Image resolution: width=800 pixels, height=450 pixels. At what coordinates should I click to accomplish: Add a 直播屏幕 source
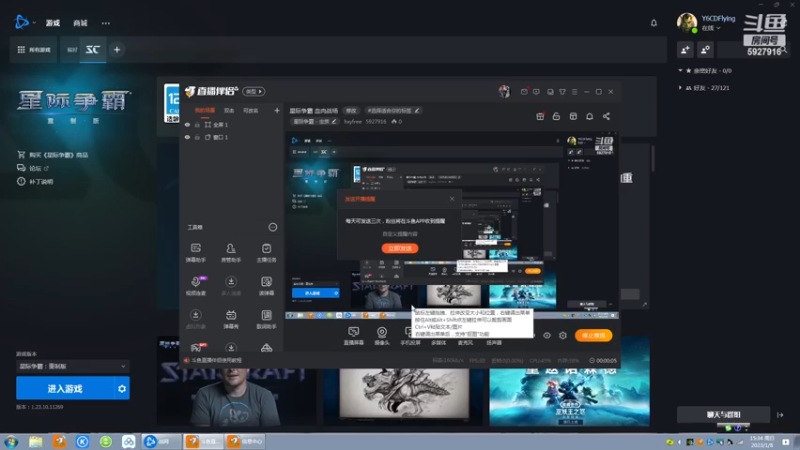(353, 336)
